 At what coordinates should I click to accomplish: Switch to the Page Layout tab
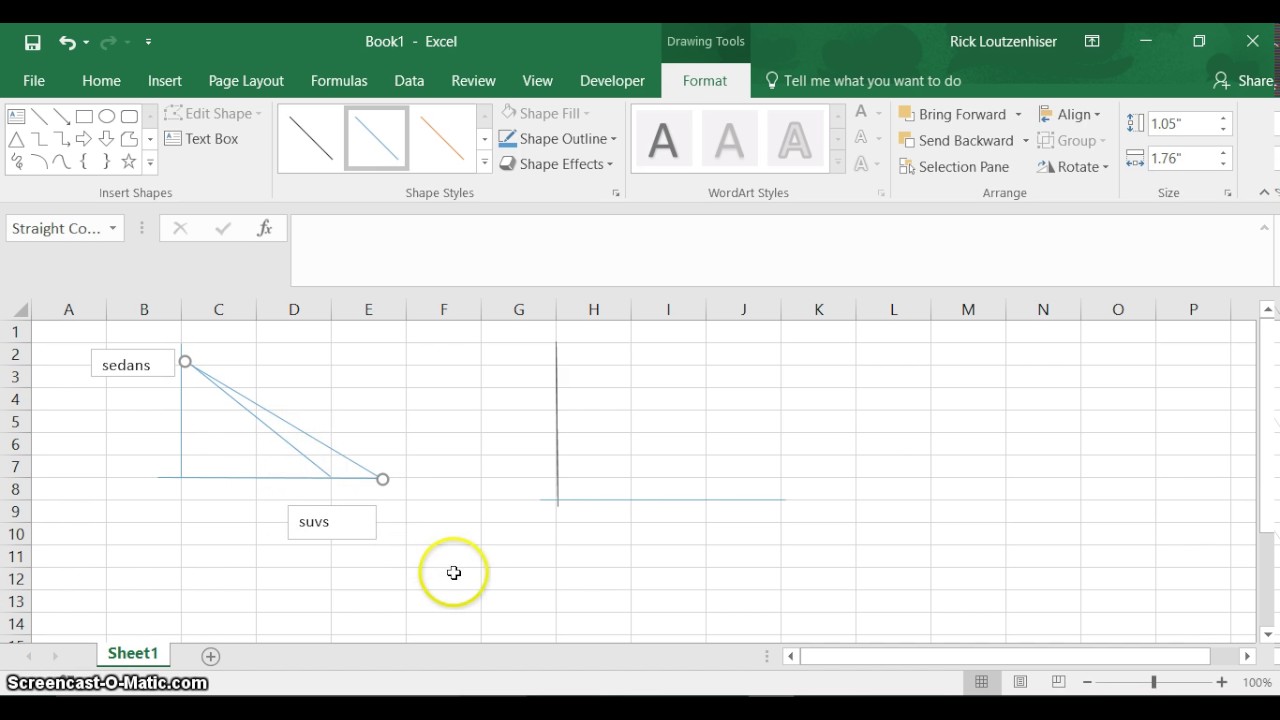[246, 81]
